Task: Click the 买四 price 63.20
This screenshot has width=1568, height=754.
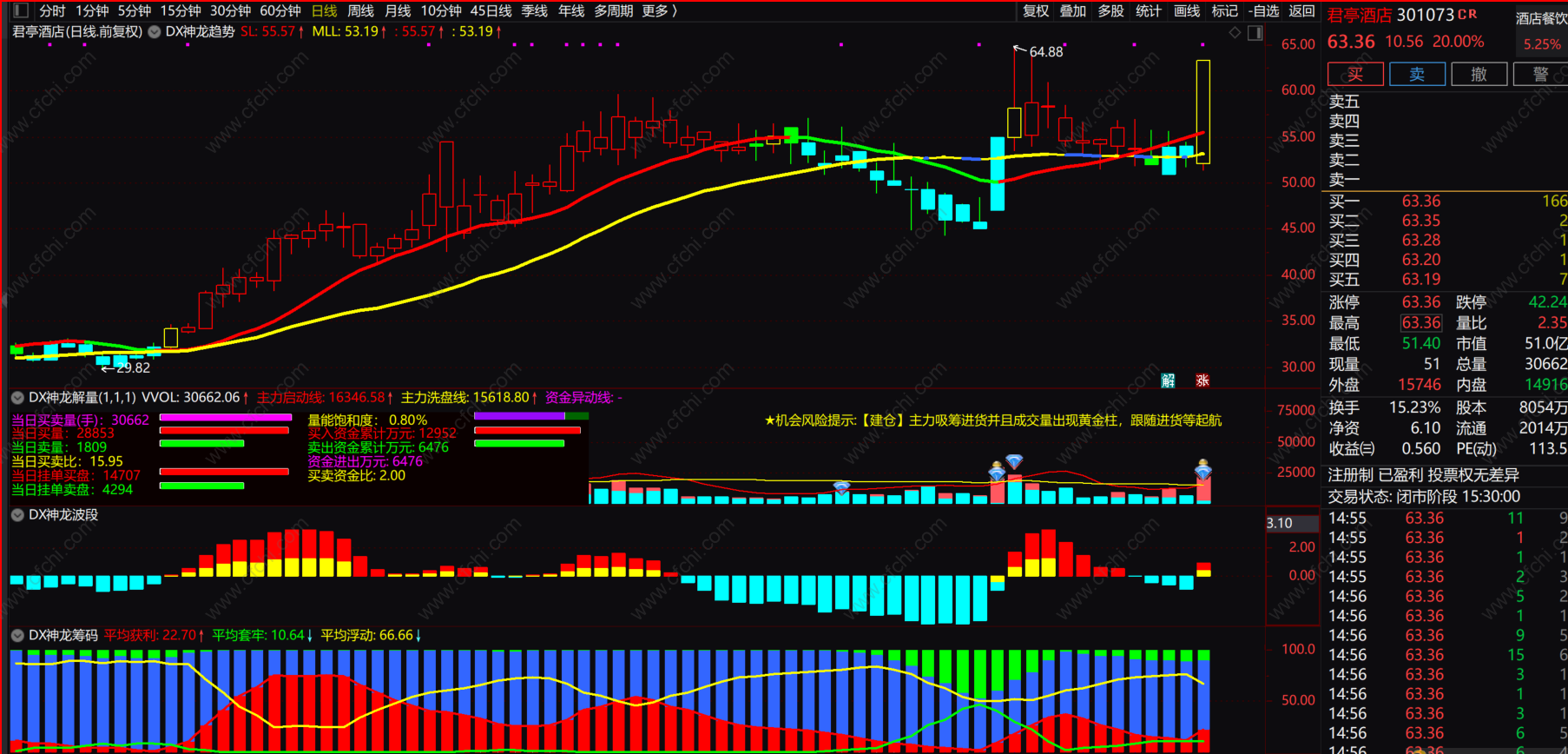Action: (x=1420, y=260)
